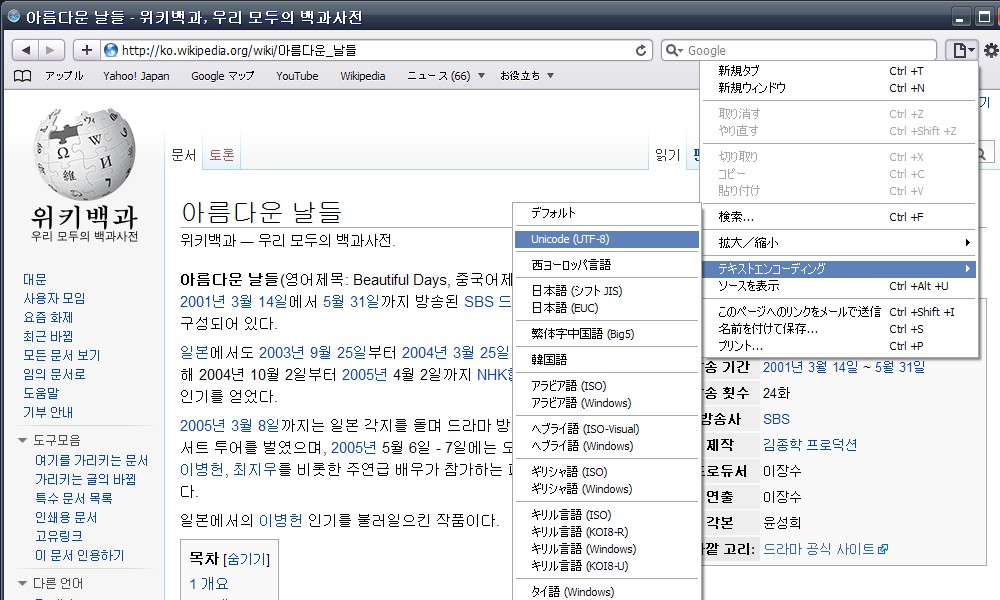Open 이 문서 인용하기 link
1000x600 pixels.
[80, 555]
